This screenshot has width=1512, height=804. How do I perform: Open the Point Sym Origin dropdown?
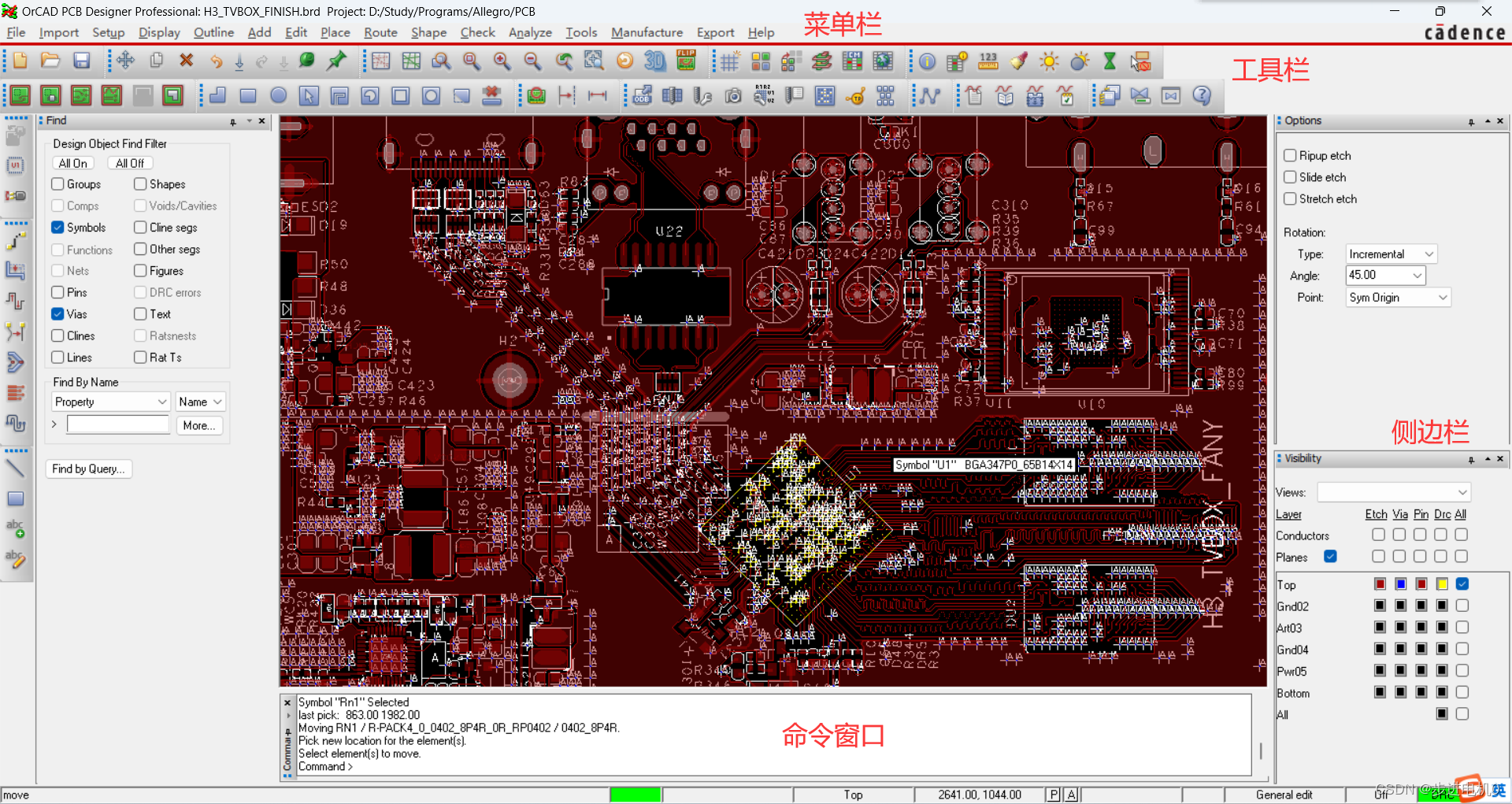tap(1398, 298)
